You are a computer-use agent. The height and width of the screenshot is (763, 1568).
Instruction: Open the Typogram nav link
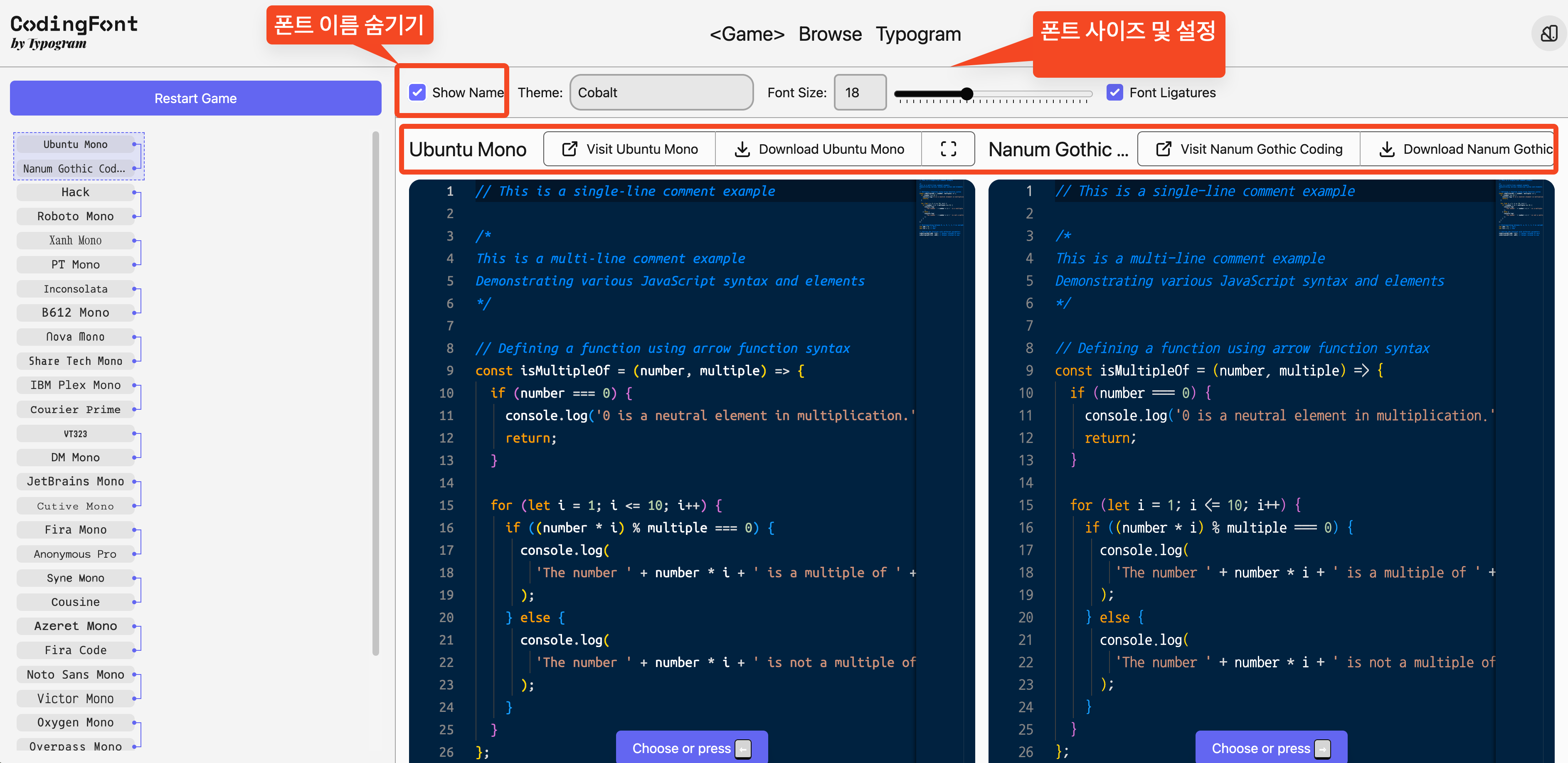point(918,34)
